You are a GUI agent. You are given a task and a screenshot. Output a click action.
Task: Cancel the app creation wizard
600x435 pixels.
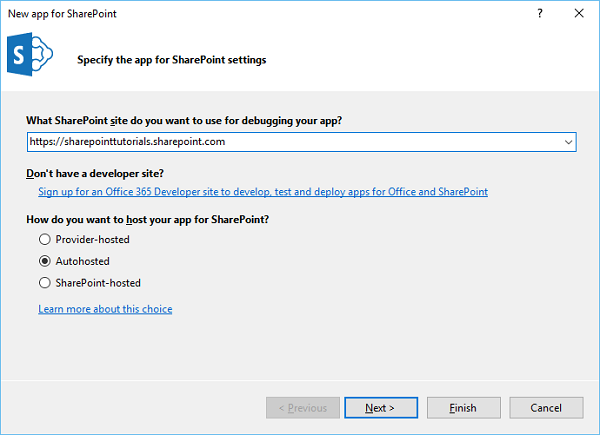pos(546,408)
